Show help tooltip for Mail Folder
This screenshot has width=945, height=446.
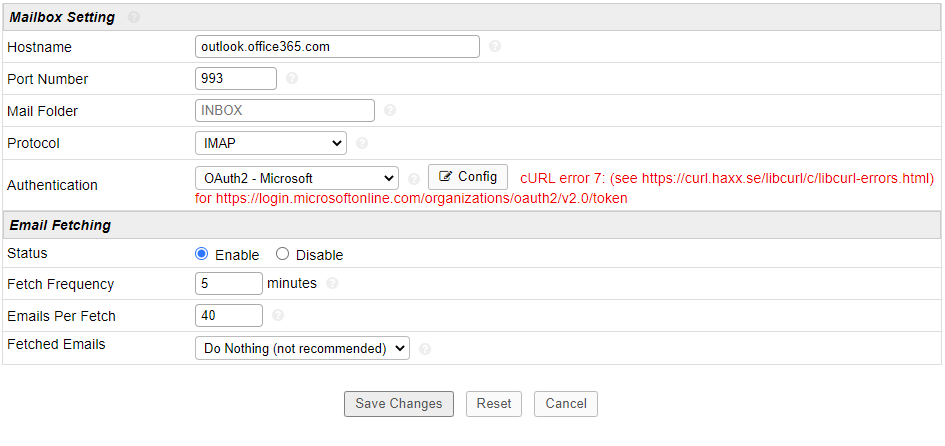click(390, 110)
